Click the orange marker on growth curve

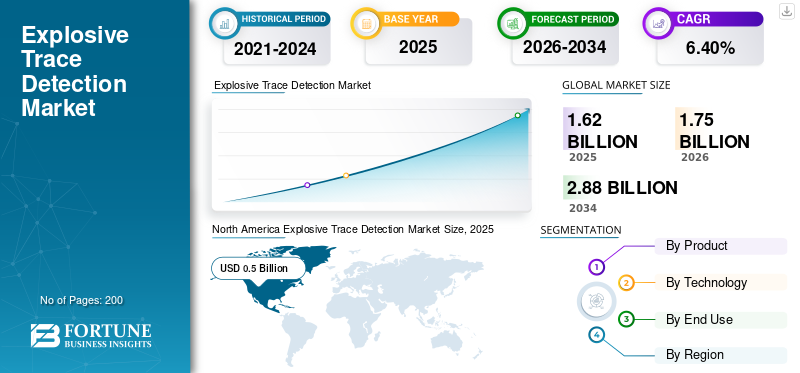(x=346, y=175)
